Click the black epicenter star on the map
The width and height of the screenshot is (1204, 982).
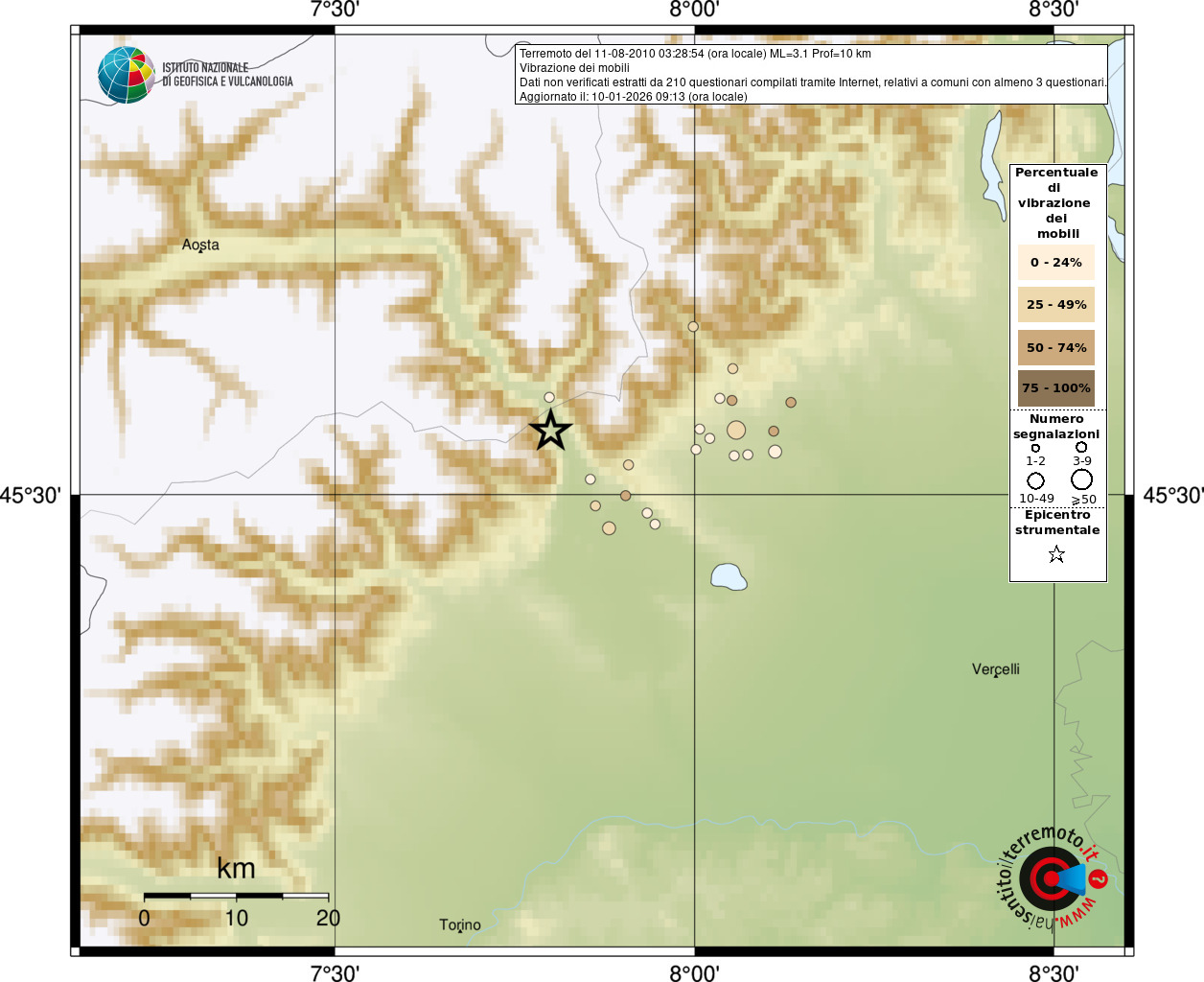pyautogui.click(x=550, y=430)
